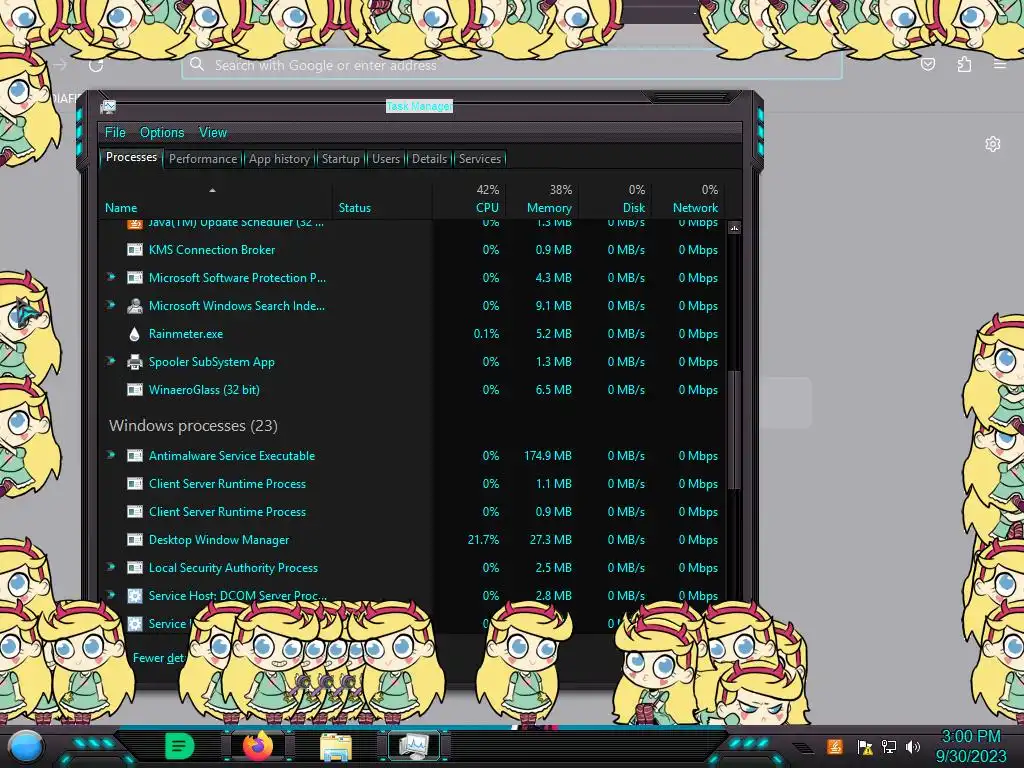Image resolution: width=1024 pixels, height=768 pixels.
Task: Open File Explorer from the taskbar
Action: [x=336, y=746]
